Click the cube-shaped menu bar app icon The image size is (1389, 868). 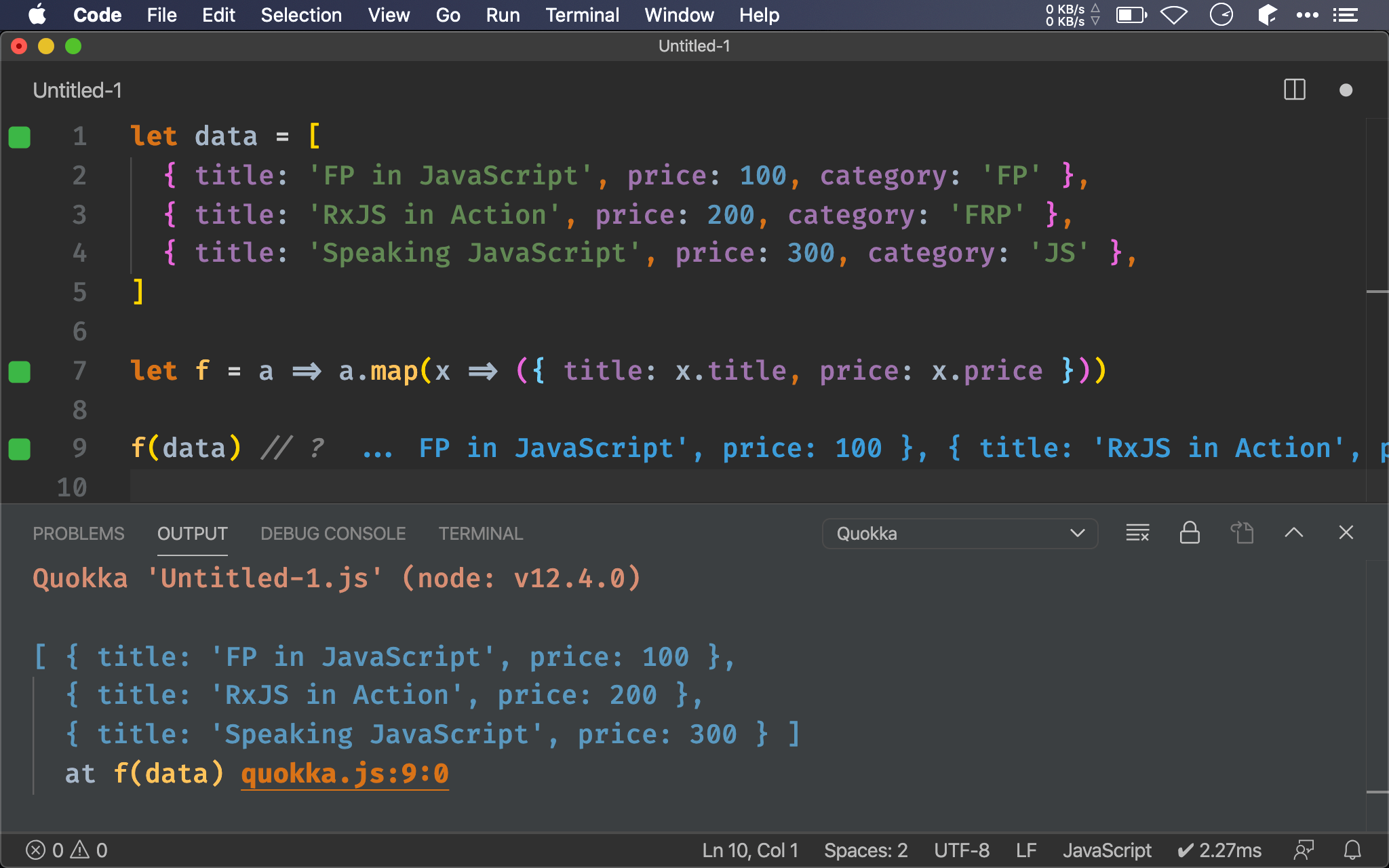1267,15
